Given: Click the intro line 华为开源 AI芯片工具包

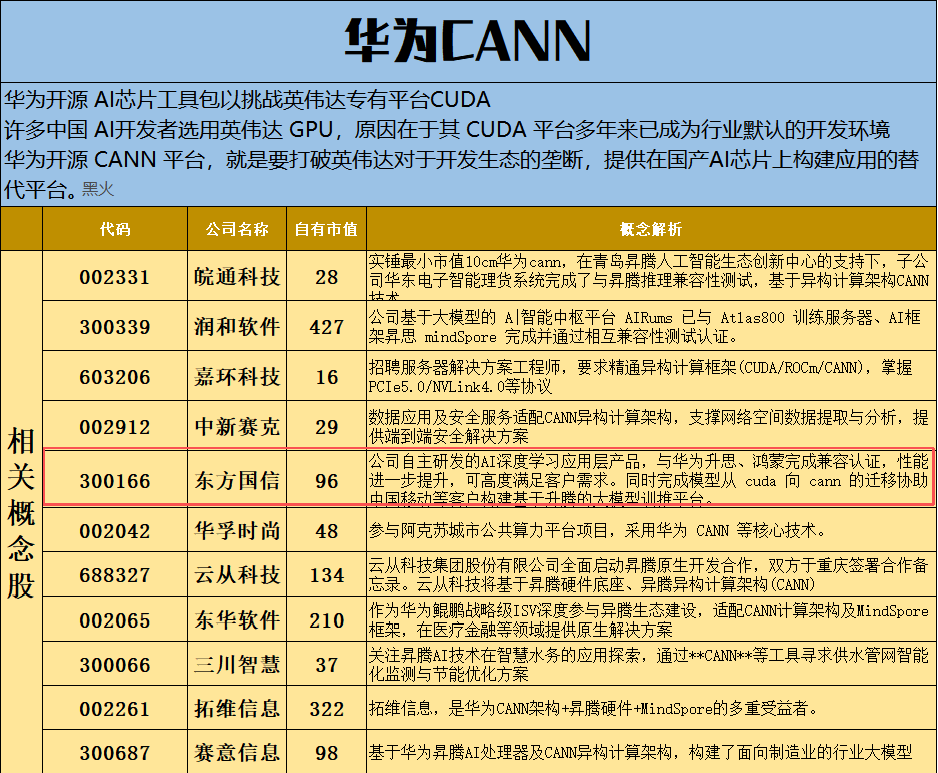Looking at the screenshot, I should click(x=248, y=99).
